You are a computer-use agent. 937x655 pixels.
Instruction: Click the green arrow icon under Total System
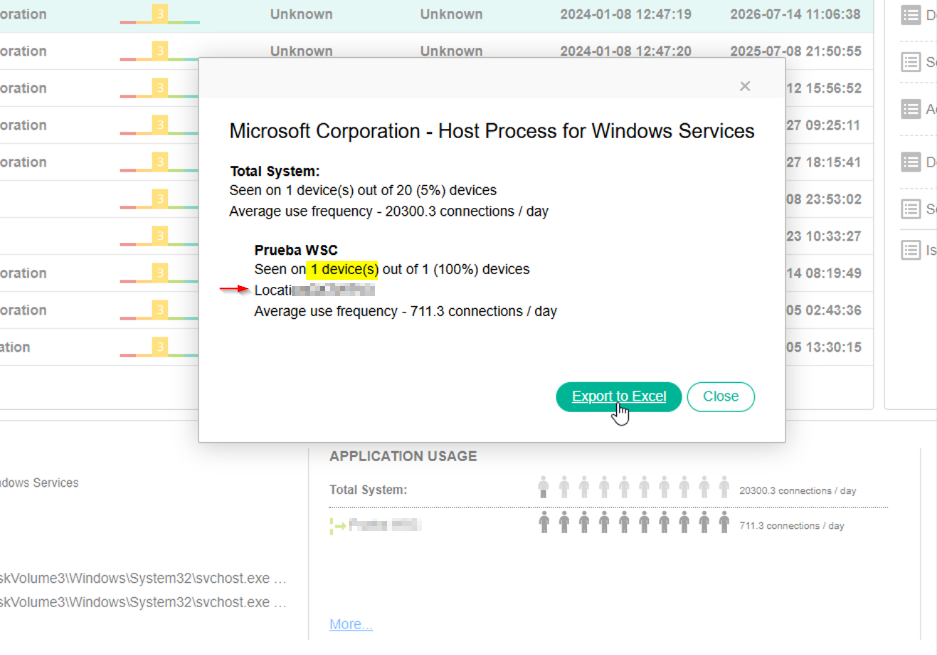coord(338,526)
